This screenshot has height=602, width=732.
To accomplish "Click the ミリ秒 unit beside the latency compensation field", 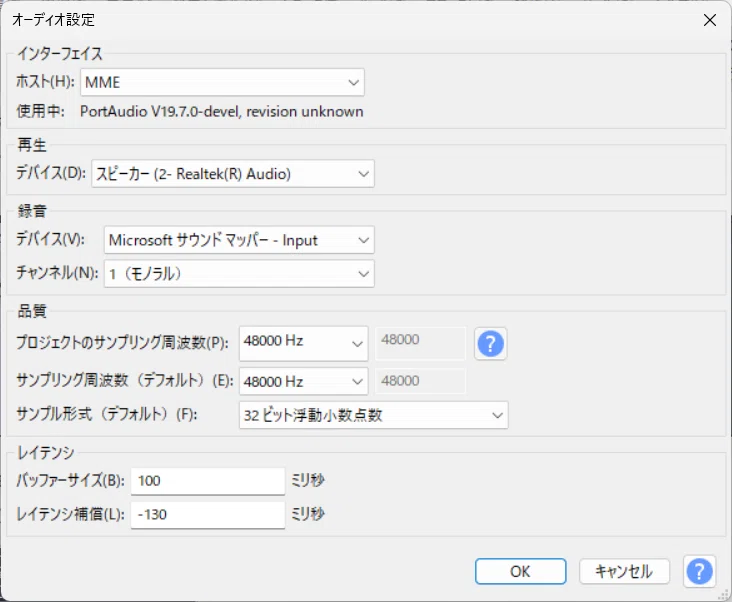I will click(x=308, y=514).
